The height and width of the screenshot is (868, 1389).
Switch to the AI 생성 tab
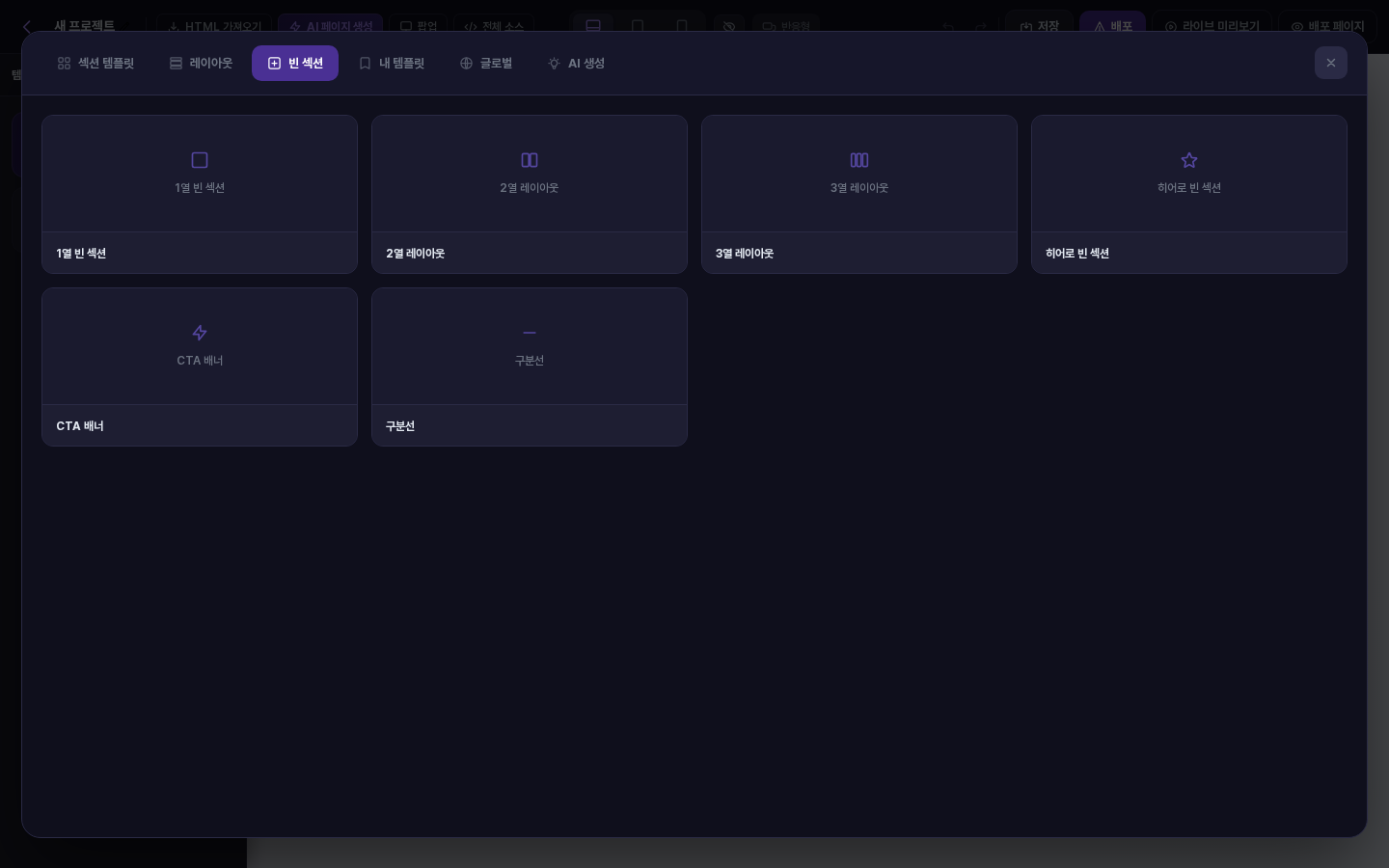click(576, 64)
